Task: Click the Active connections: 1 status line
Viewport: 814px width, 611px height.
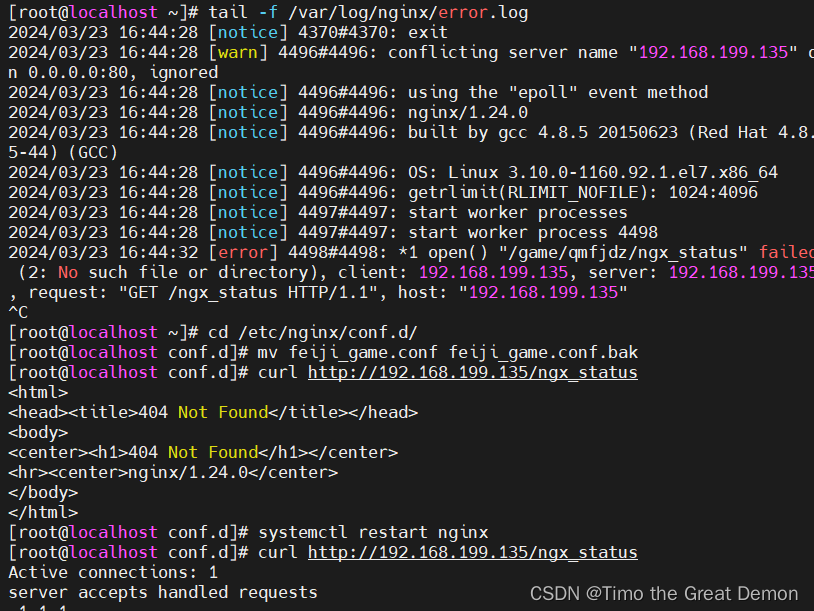Action: click(110, 572)
